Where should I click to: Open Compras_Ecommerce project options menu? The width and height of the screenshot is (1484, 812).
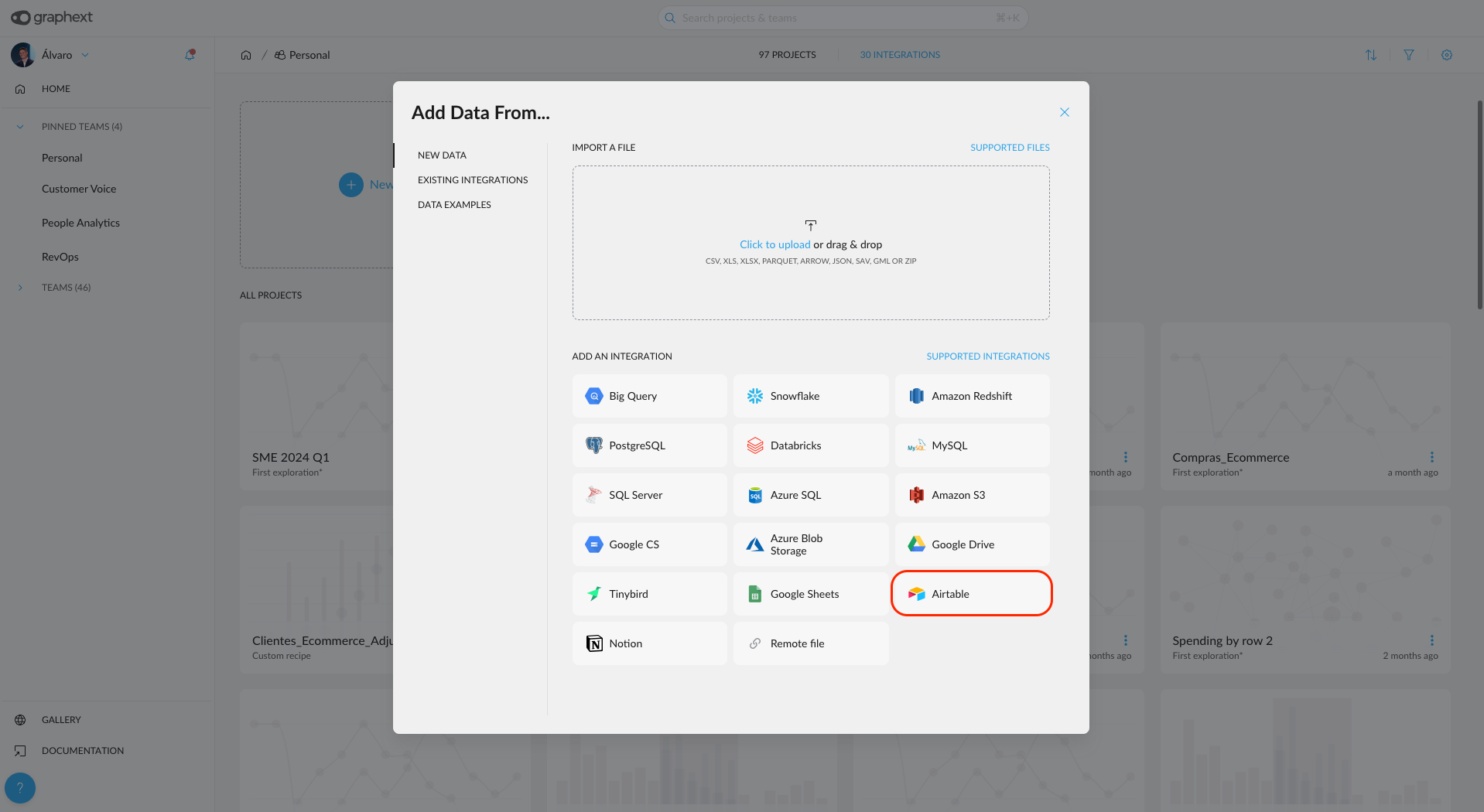pos(1432,457)
